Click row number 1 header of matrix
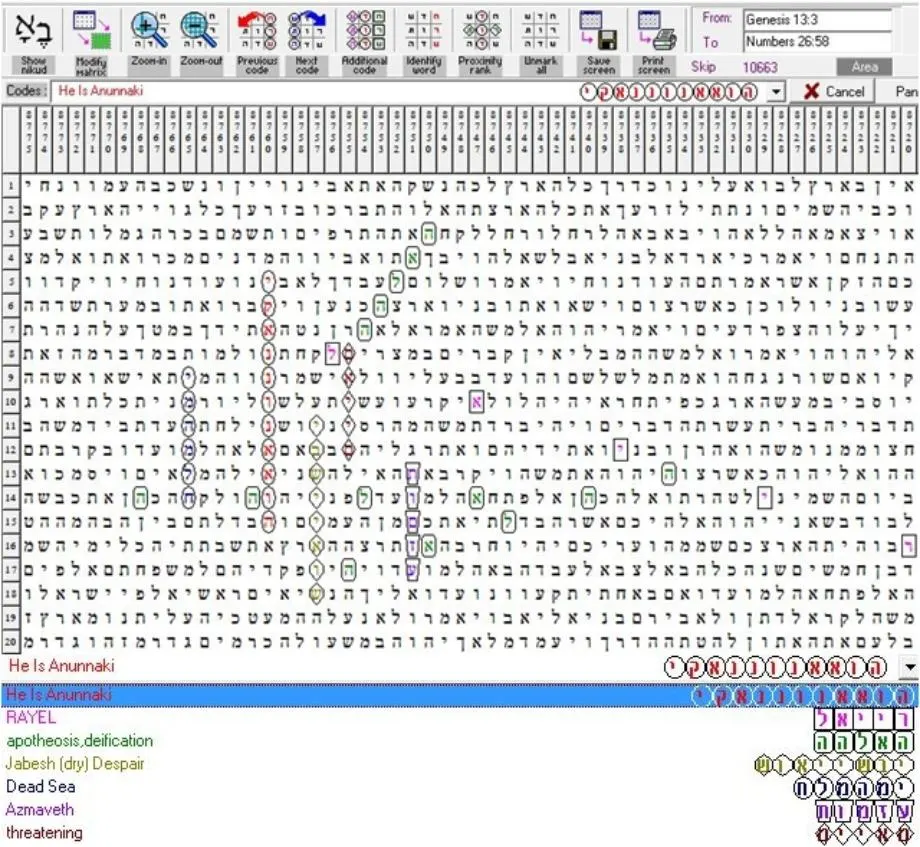920x847 pixels. pos(11,186)
